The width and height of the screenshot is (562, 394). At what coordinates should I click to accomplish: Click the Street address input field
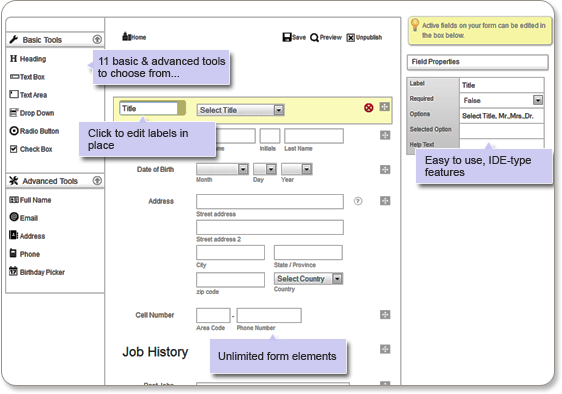pyautogui.click(x=270, y=201)
